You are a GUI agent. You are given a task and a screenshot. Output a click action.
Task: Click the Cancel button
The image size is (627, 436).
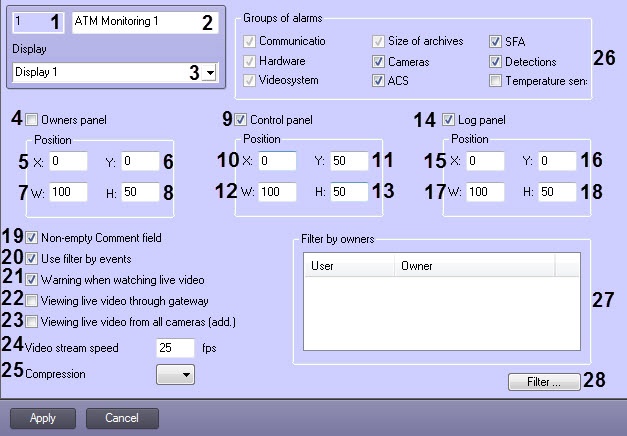122,418
